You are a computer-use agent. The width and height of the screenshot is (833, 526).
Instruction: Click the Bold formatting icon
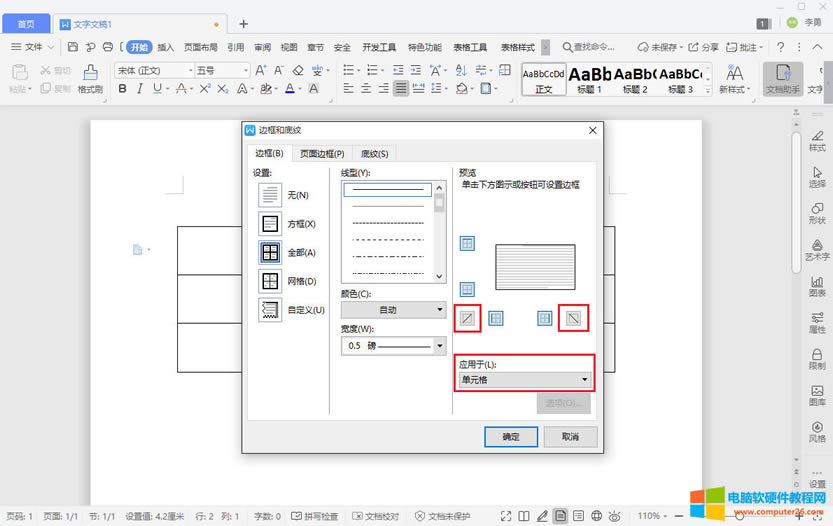(x=123, y=89)
